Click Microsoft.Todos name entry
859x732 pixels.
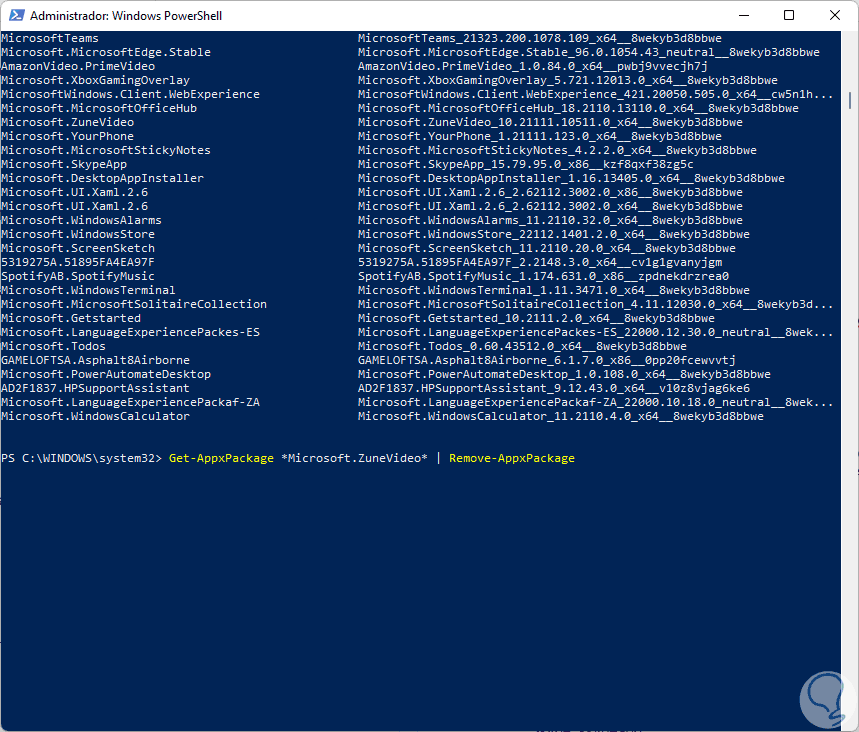53,346
